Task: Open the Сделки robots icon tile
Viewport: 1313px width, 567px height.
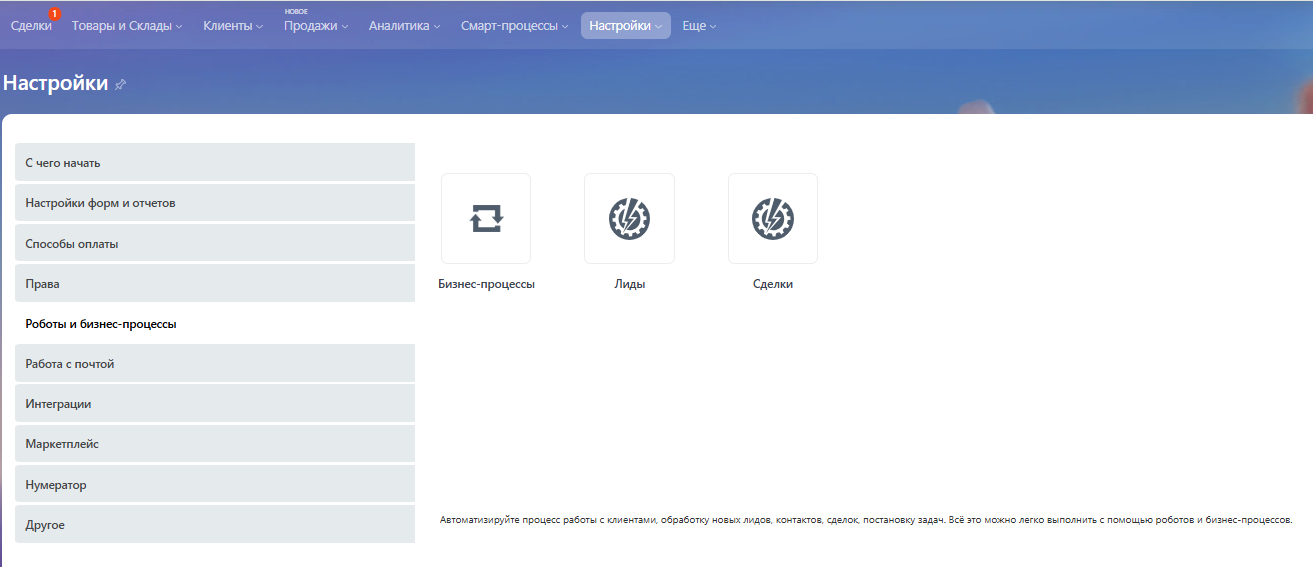Action: pos(772,218)
